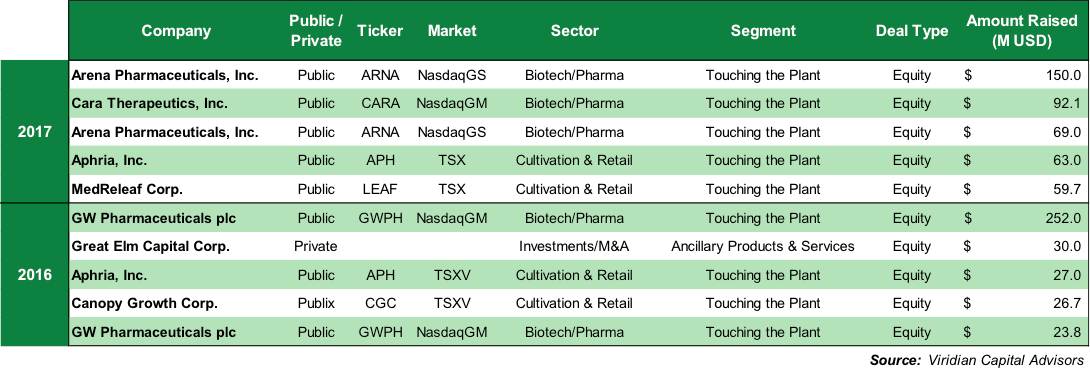Click the 2017 year label cell
The image size is (1090, 375).
point(35,132)
